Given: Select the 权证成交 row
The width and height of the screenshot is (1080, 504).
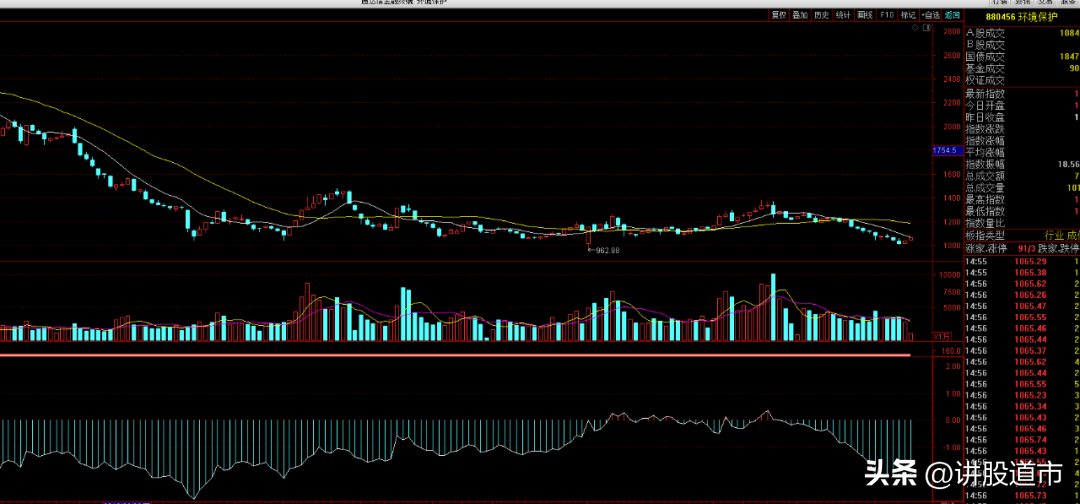Looking at the screenshot, I should click(1022, 80).
